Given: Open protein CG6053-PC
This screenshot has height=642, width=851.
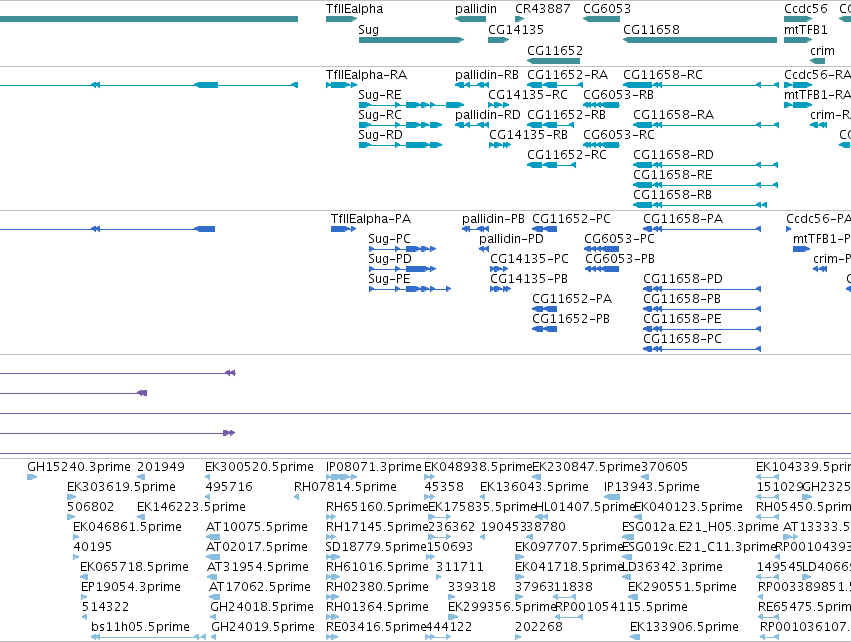Looking at the screenshot, I should tap(619, 239).
